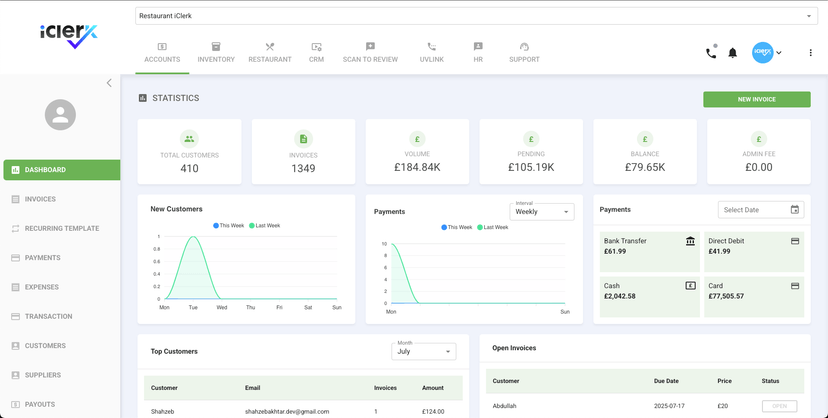Open the July month dropdown
The width and height of the screenshot is (828, 418).
[423, 351]
